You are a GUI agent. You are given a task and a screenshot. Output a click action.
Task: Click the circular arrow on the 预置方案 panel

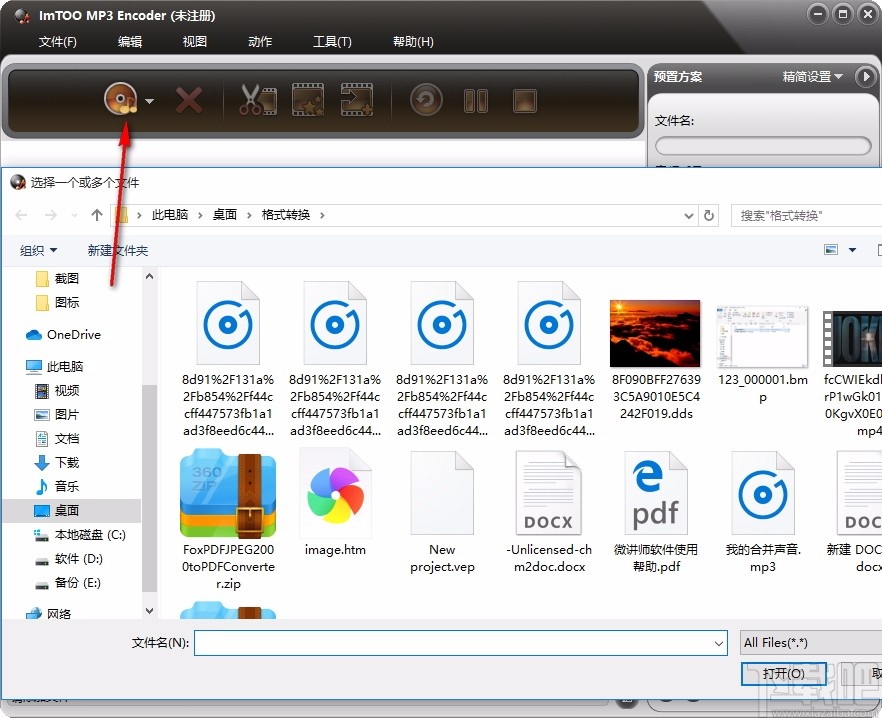[x=866, y=76]
